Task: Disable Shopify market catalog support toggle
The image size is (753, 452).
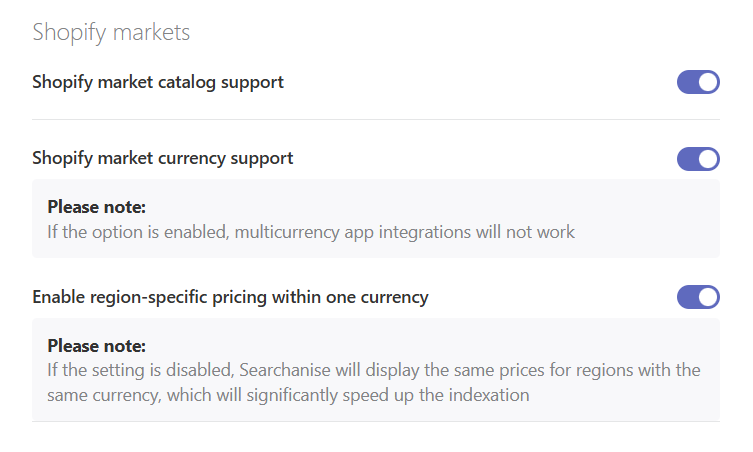Action: 698,82
